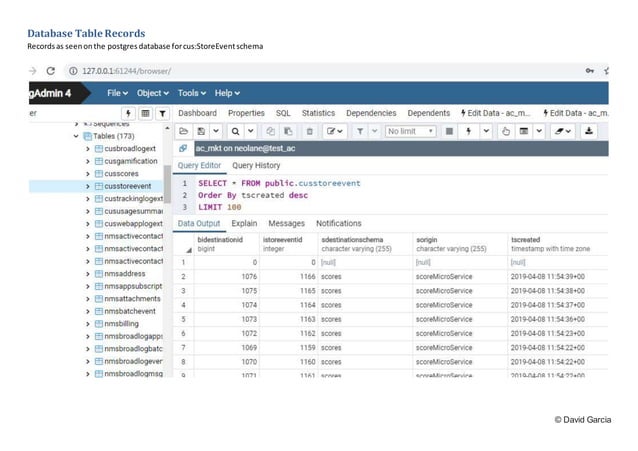Expand the nmsaddress table node
Screen dimensions: 638x451
[87, 273]
